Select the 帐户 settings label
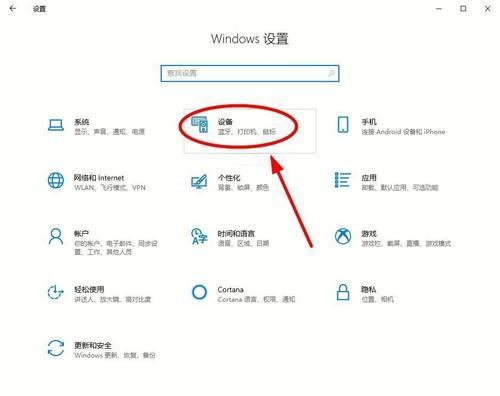Image resolution: width=500 pixels, height=396 pixels. coord(82,233)
